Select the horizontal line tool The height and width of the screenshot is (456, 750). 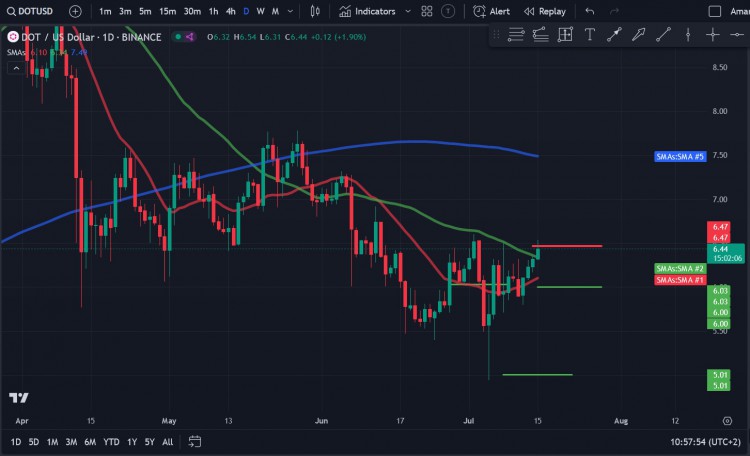point(737,34)
